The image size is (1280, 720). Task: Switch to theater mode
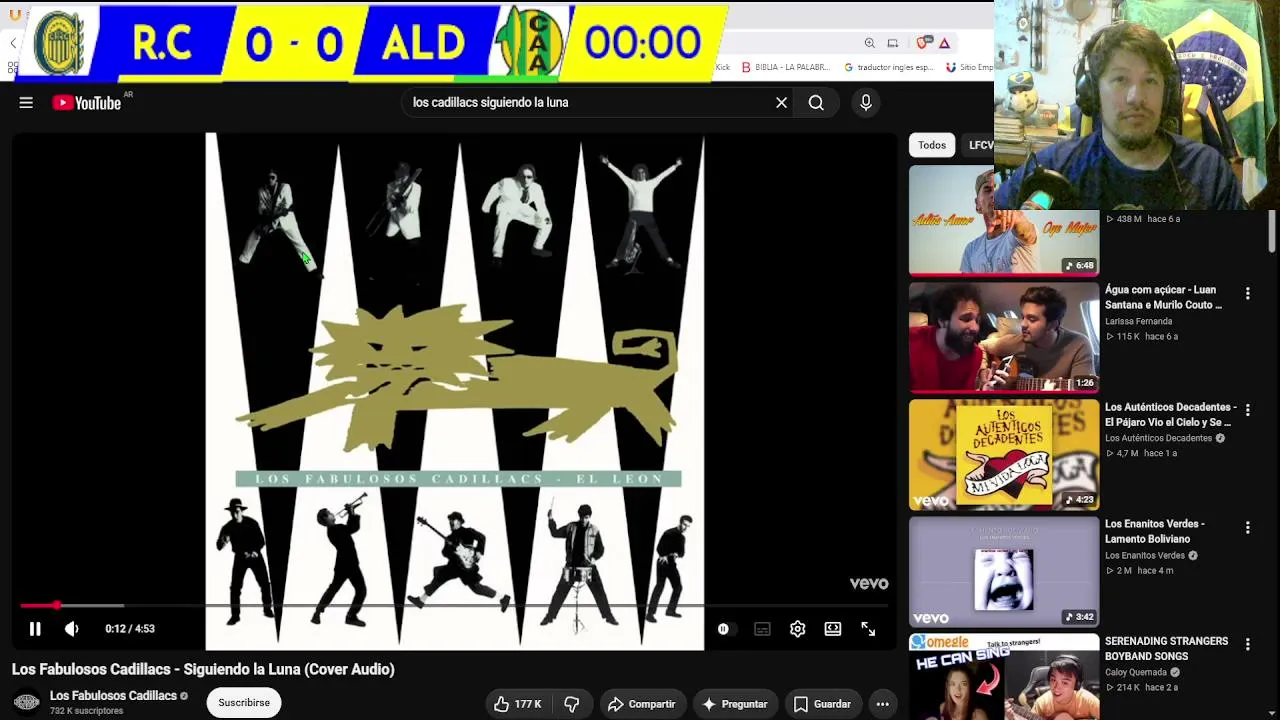tap(833, 629)
